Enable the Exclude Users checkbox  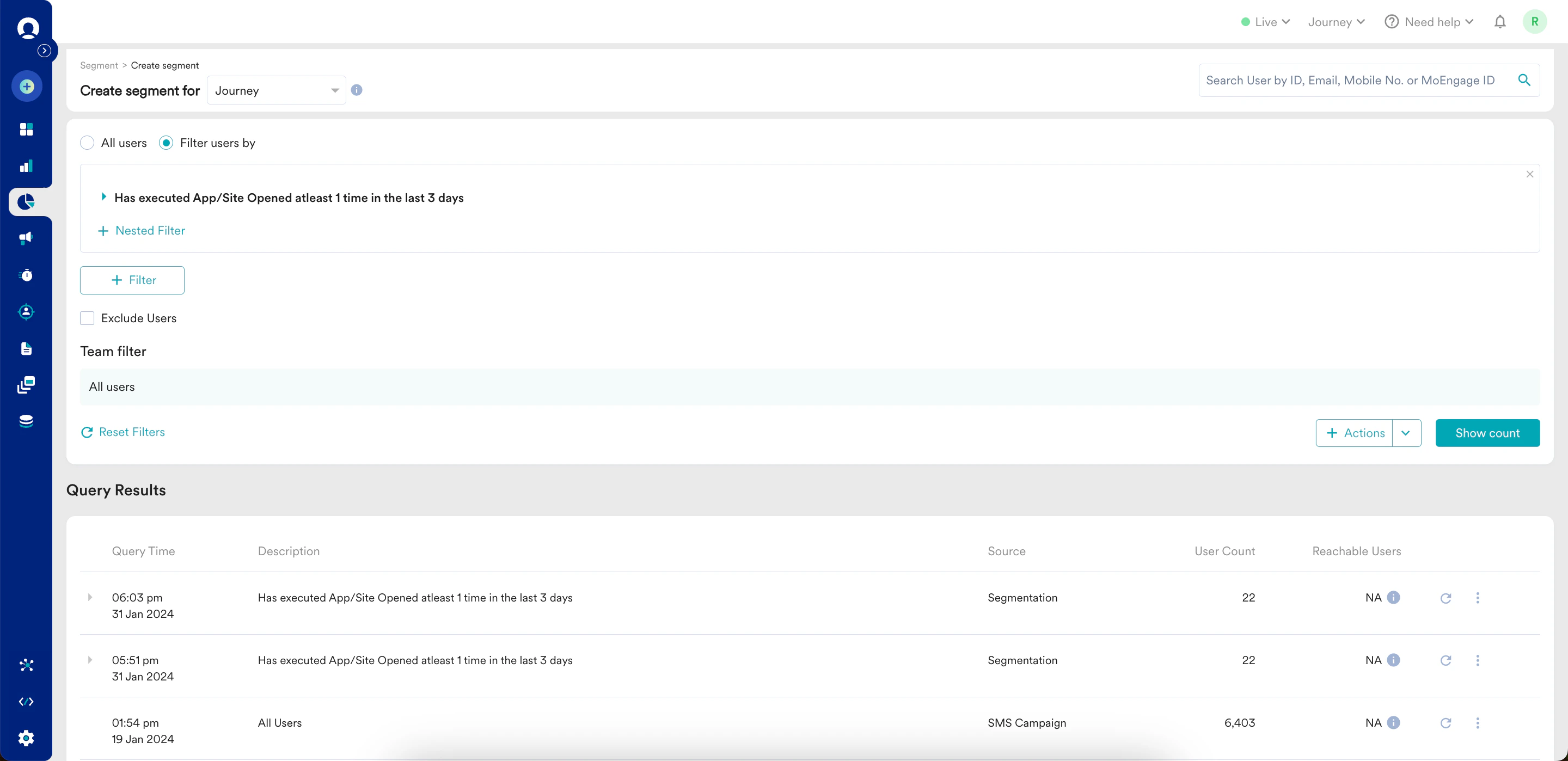tap(87, 318)
